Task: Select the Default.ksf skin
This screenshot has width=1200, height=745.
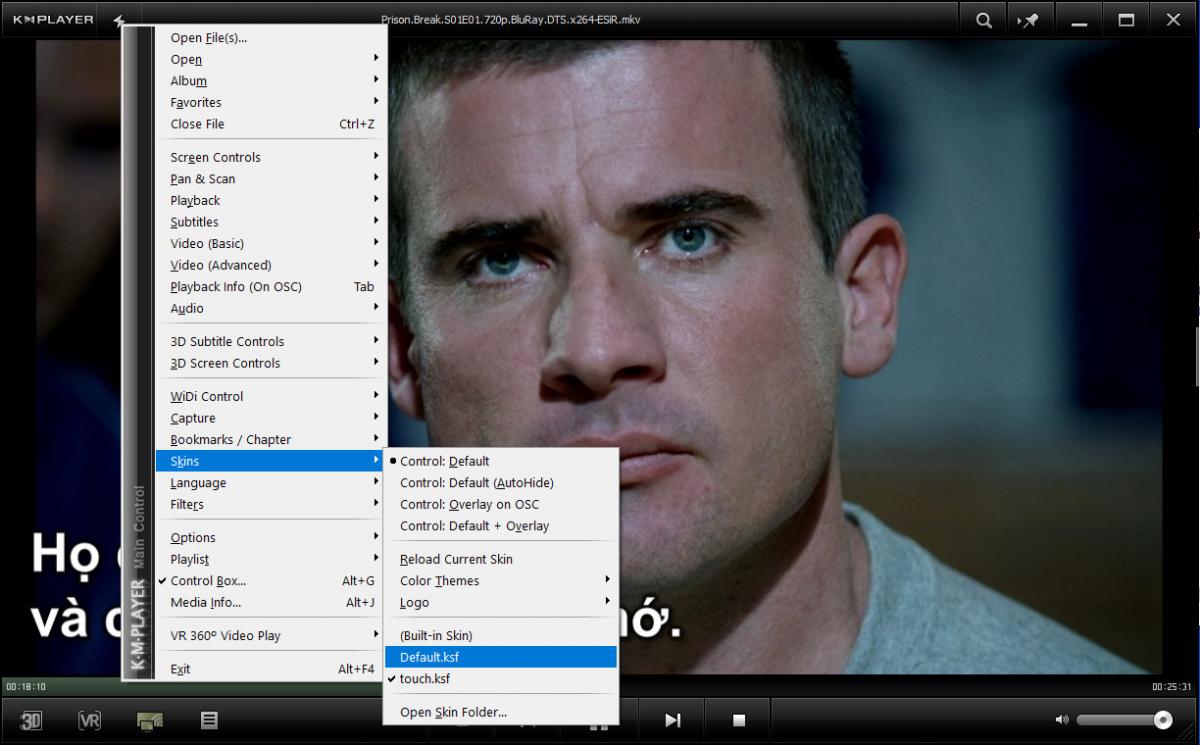Action: pyautogui.click(x=428, y=657)
